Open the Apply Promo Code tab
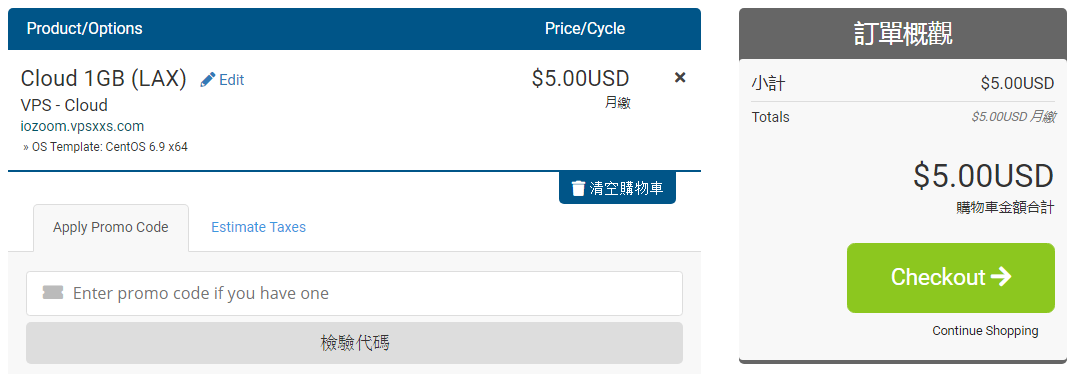 pyautogui.click(x=111, y=228)
